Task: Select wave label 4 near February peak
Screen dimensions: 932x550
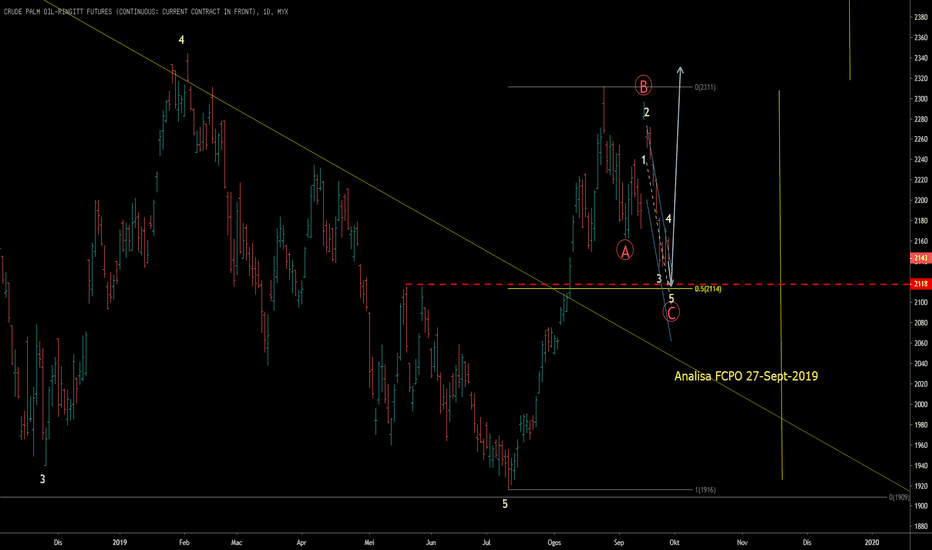Action: tap(181, 40)
